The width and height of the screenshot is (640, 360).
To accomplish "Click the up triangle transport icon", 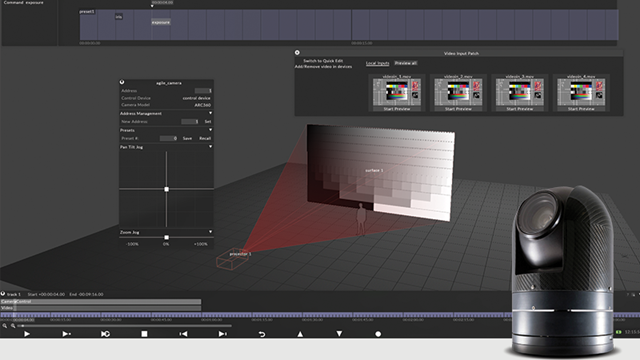I will pyautogui.click(x=300, y=334).
